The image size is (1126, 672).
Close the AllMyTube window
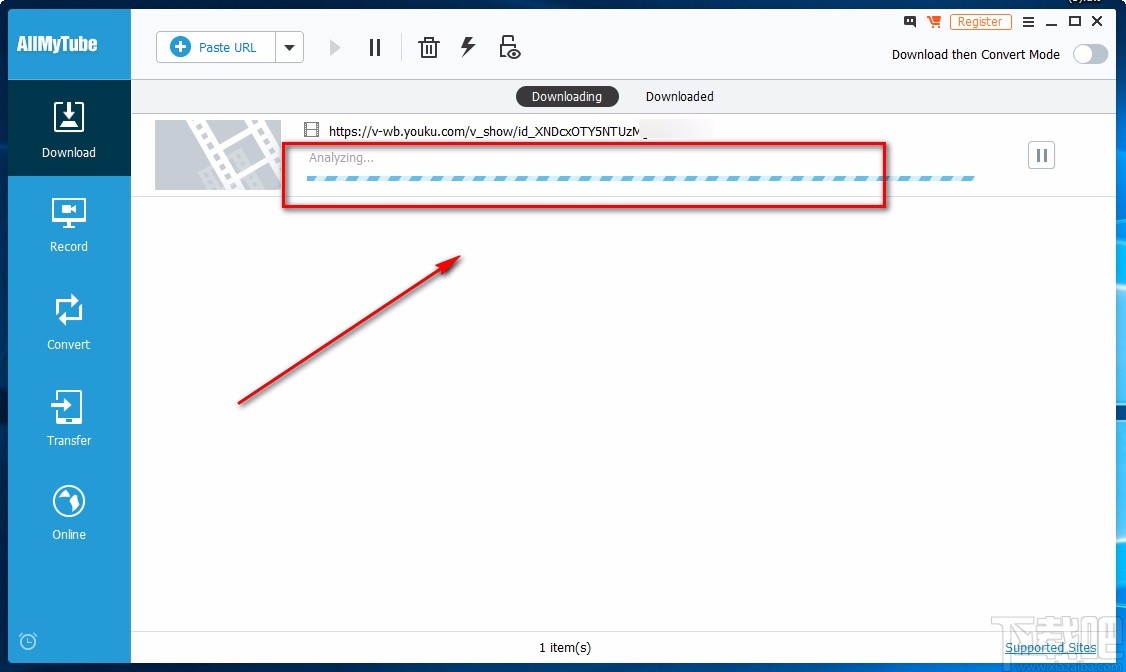(1097, 22)
